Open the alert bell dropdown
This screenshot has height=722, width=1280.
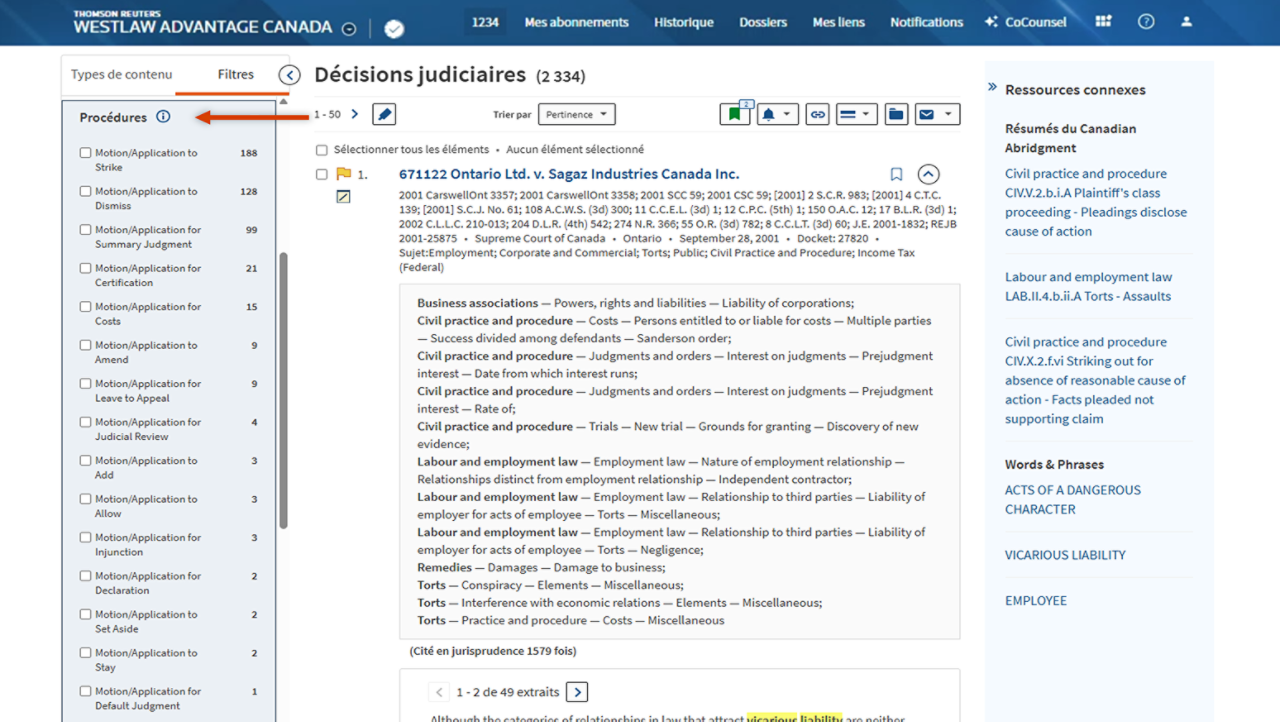(777, 115)
